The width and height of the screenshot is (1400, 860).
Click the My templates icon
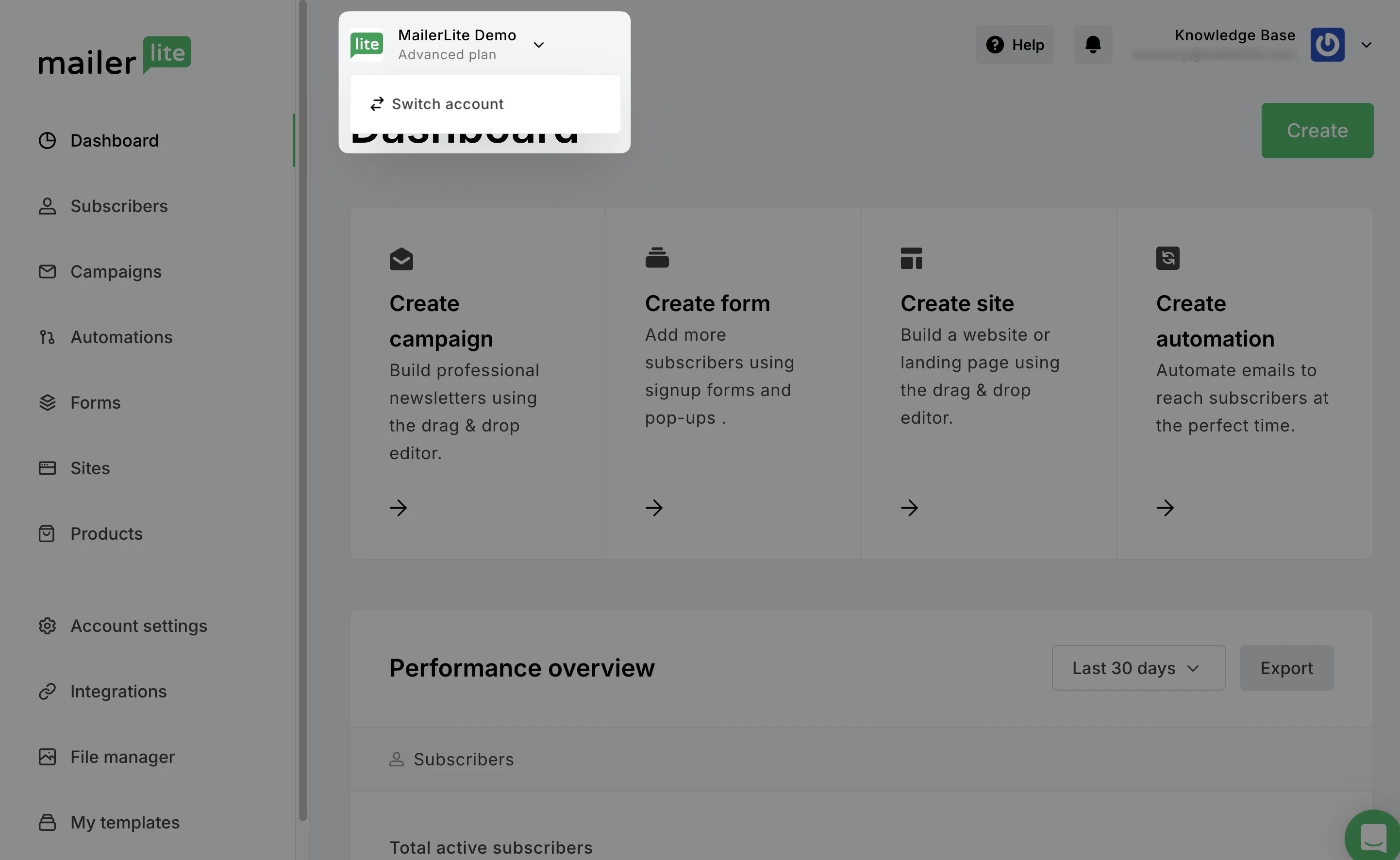tap(47, 822)
